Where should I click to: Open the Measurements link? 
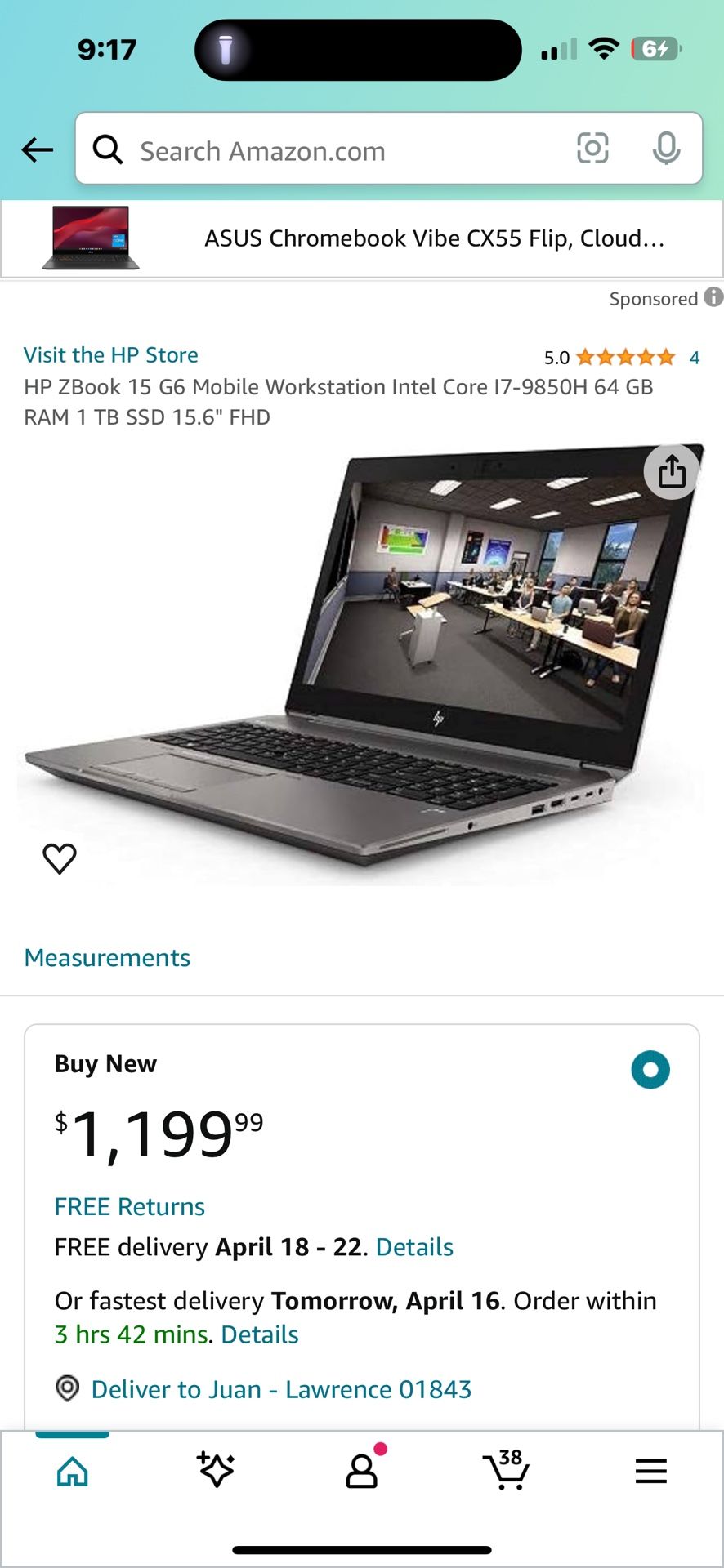pyautogui.click(x=107, y=957)
